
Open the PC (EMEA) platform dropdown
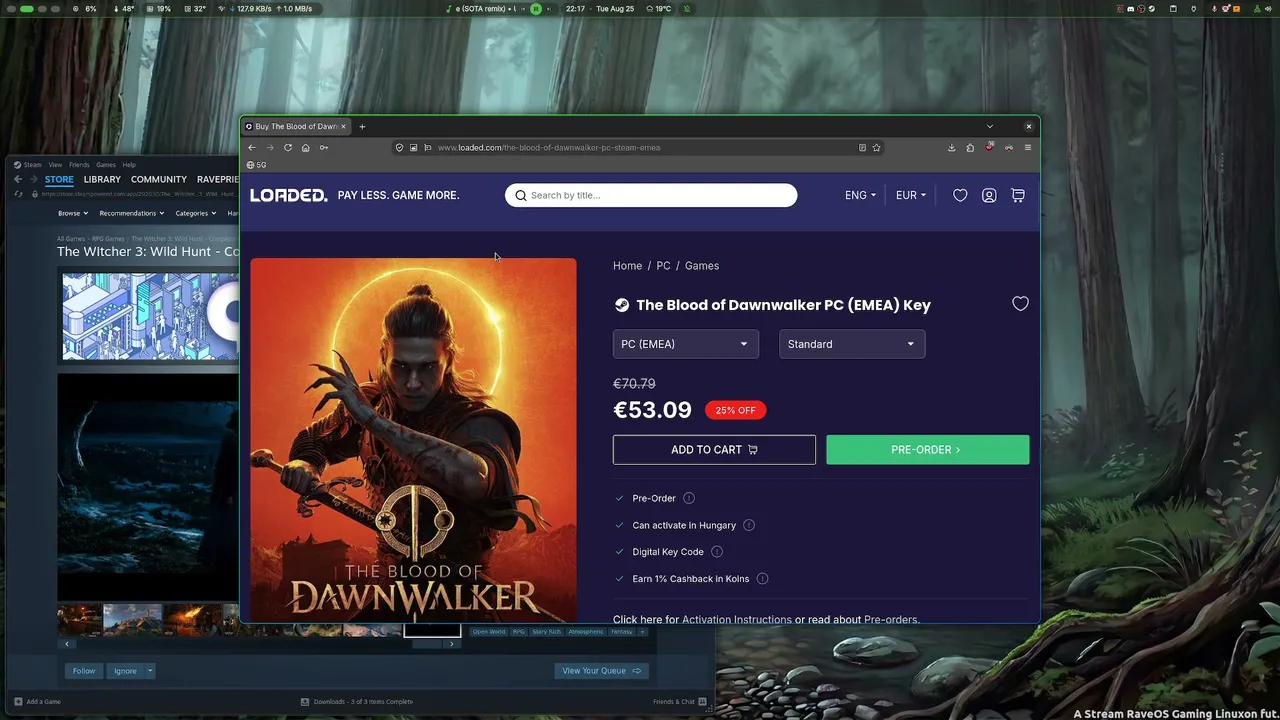[686, 344]
